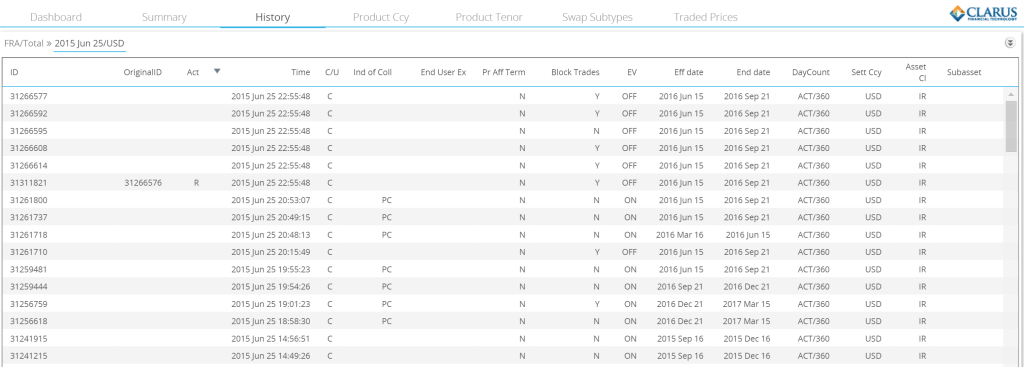Click the Clarus Financial Technology logo
Viewport: 1024px width, 367px height.
pyautogui.click(x=985, y=13)
